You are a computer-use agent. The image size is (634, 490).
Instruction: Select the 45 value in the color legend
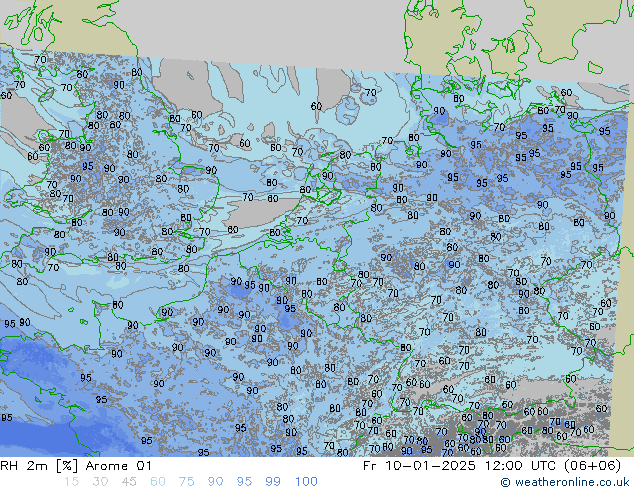129,482
